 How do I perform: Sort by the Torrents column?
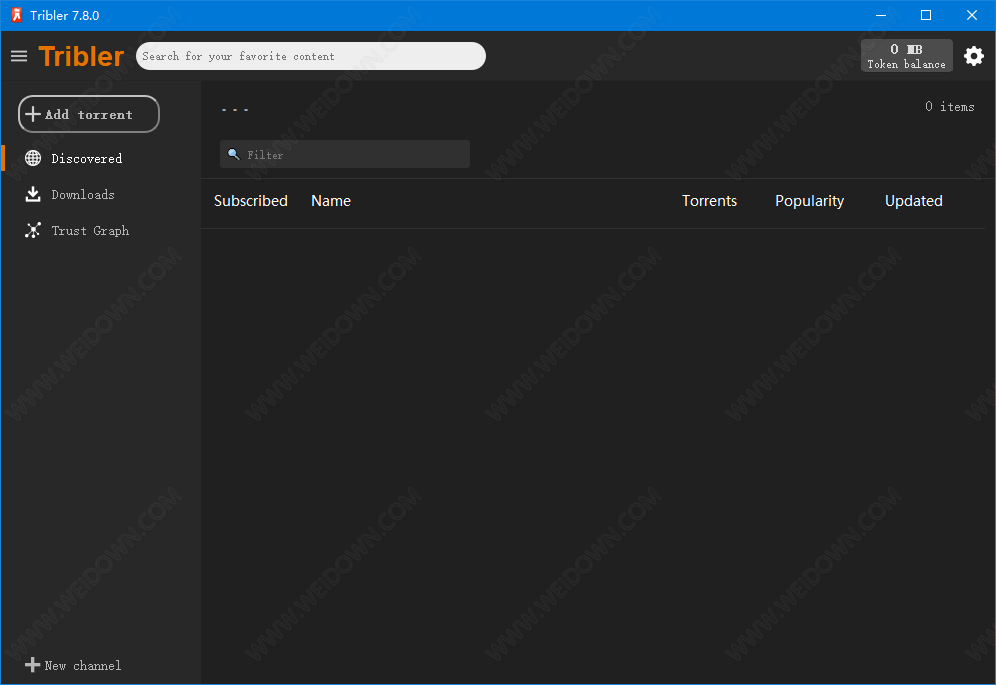(710, 201)
